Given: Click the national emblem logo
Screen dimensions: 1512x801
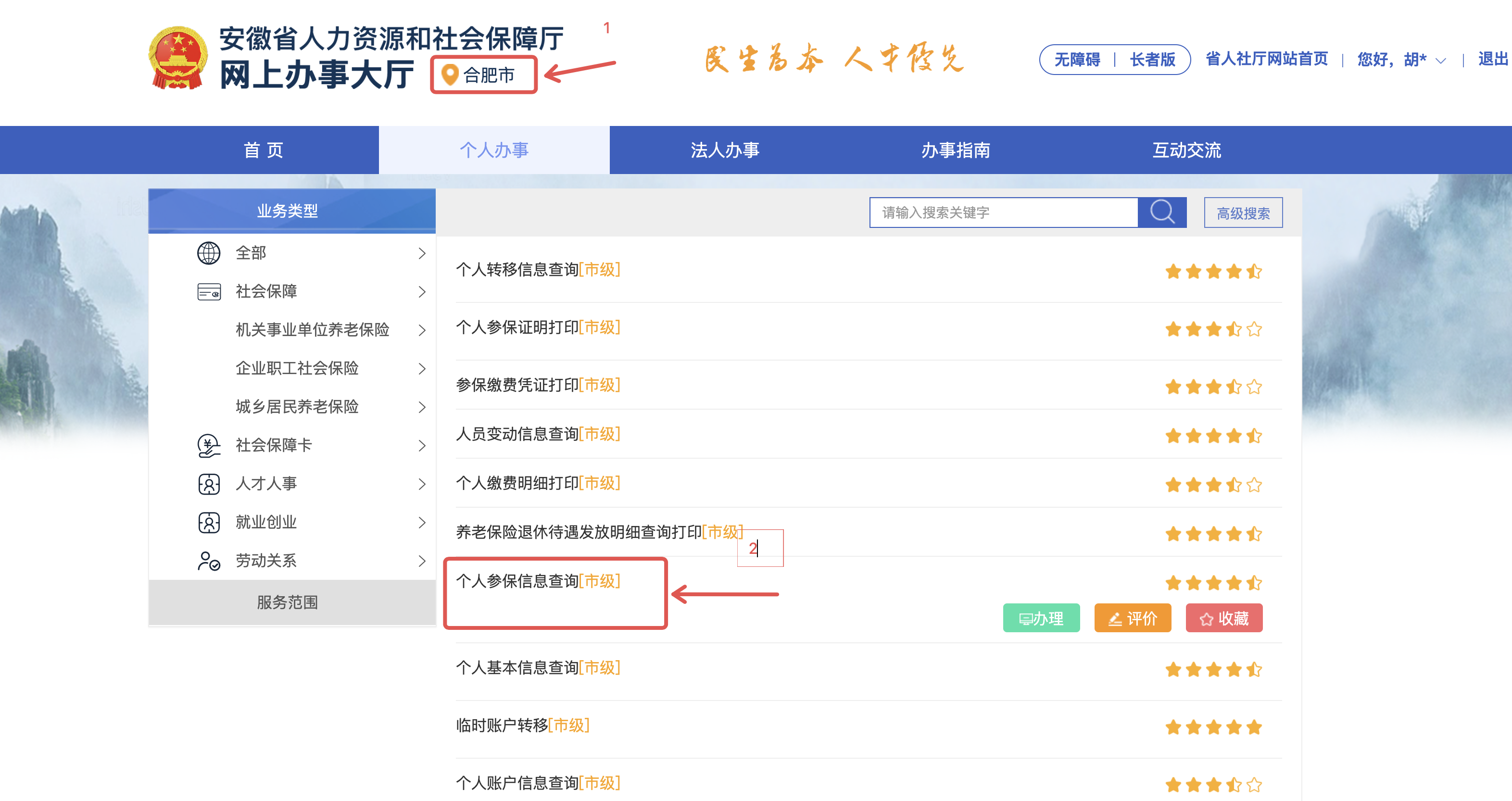Looking at the screenshot, I should [x=177, y=58].
